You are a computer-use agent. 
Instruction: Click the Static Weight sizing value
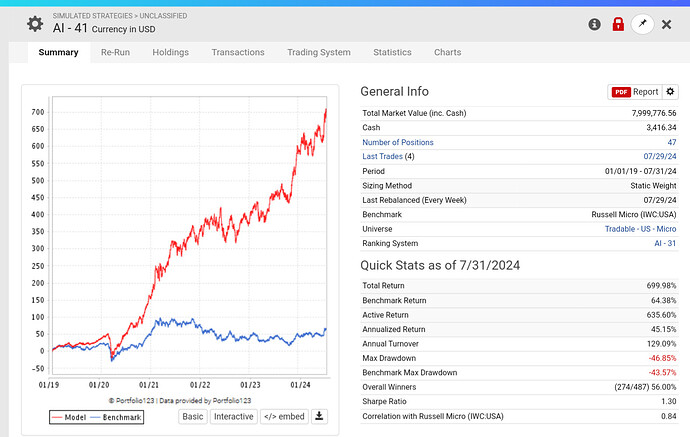(653, 186)
